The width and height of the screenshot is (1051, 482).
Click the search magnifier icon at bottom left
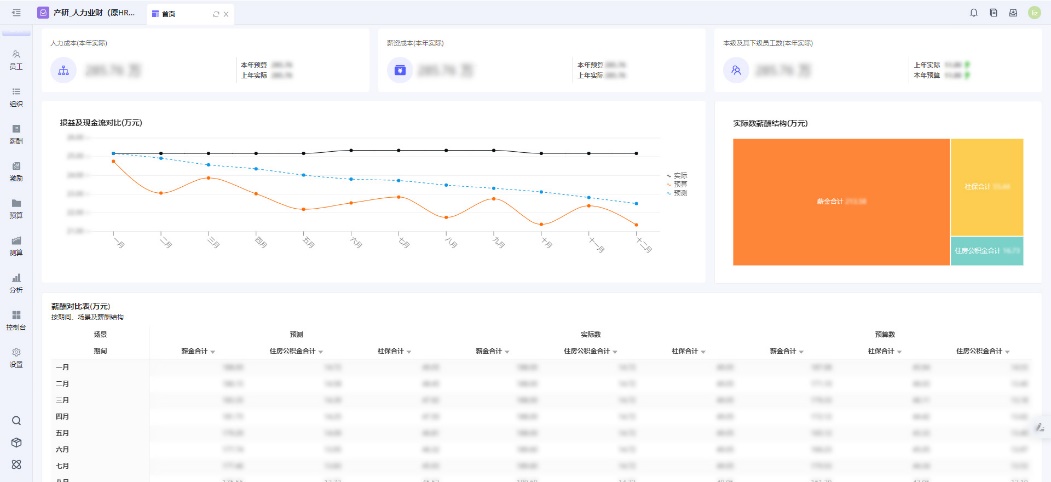click(16, 421)
